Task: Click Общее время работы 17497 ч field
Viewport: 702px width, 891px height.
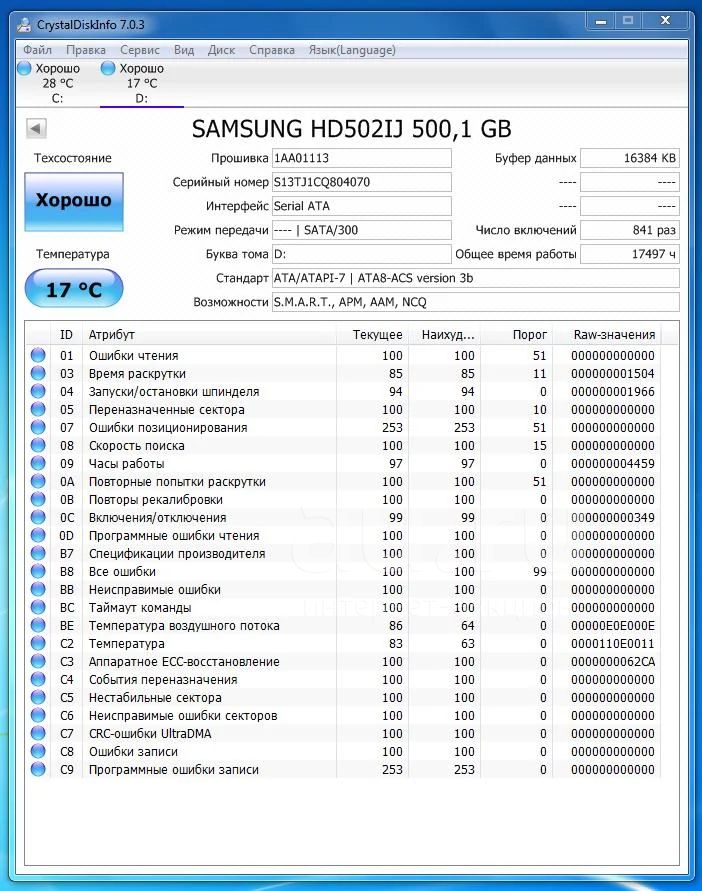Action: click(629, 254)
